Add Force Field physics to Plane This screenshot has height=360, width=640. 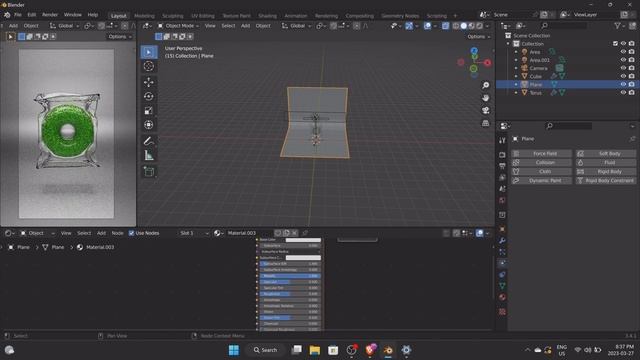[541, 153]
